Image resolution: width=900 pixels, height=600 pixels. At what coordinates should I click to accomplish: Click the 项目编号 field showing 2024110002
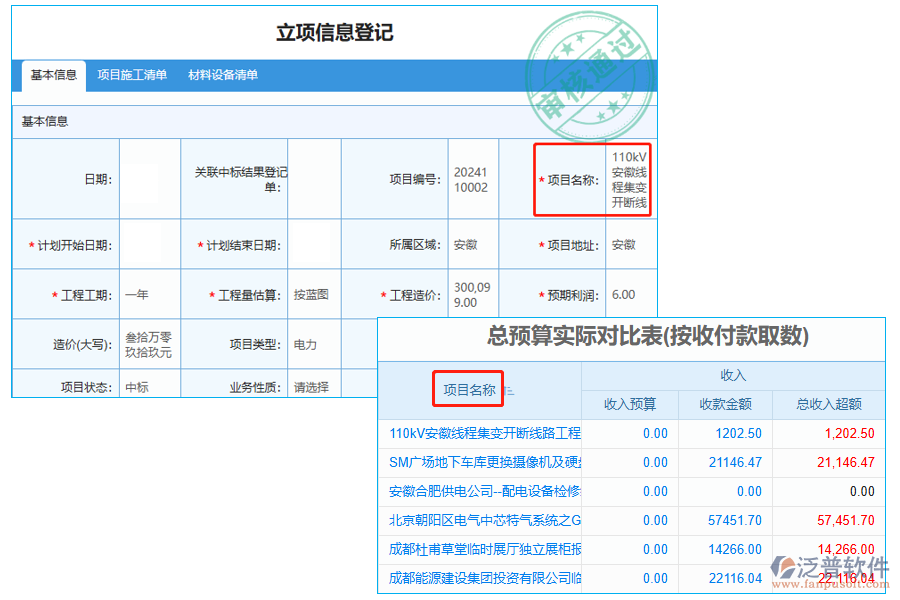point(470,178)
